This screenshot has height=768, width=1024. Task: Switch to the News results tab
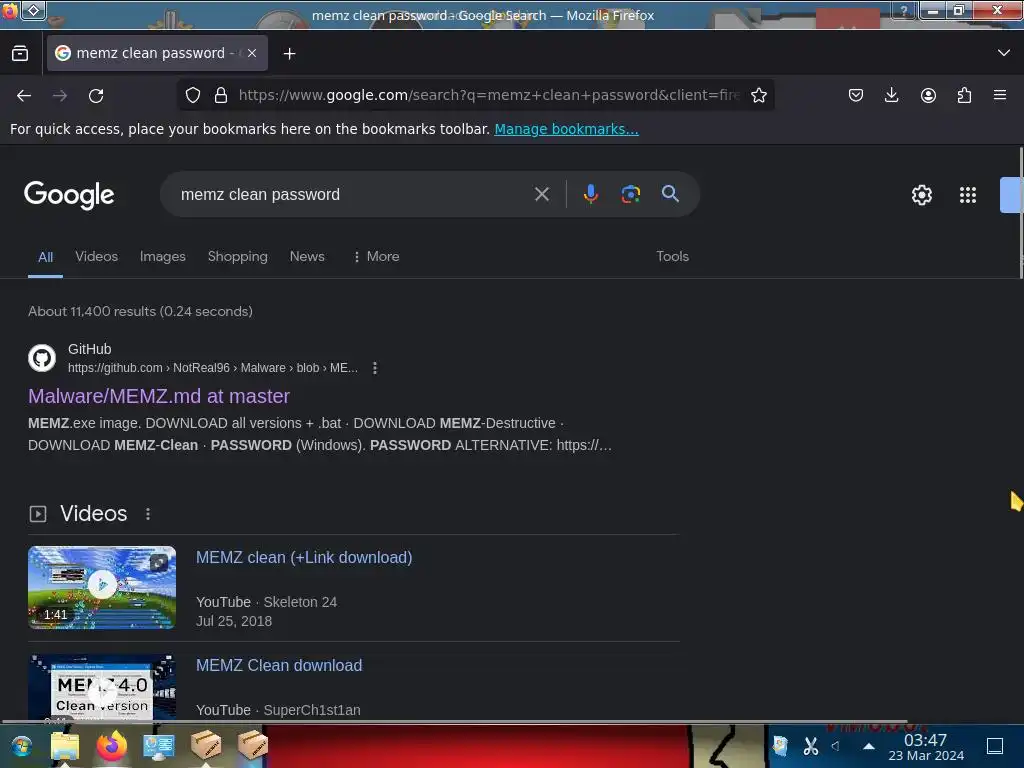coord(307,257)
